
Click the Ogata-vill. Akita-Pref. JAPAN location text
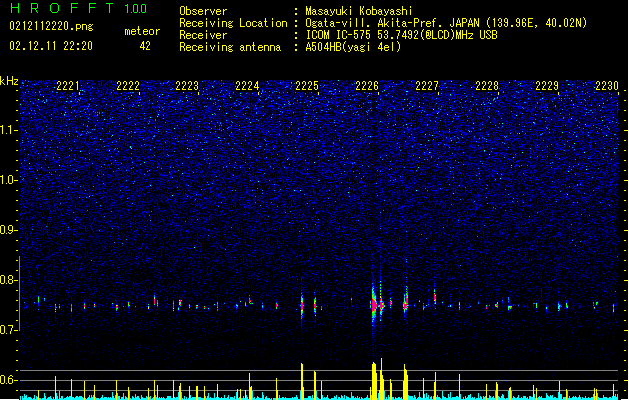[446, 23]
